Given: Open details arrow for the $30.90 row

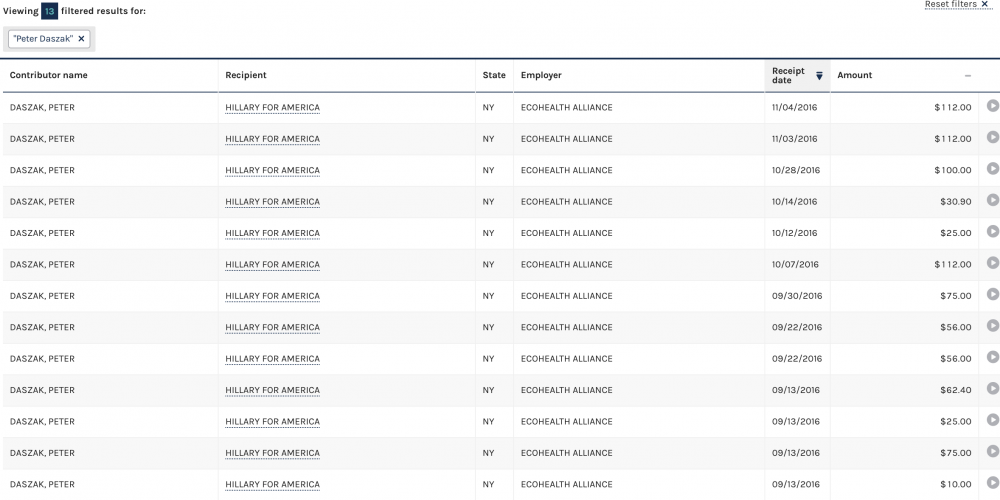Looking at the screenshot, I should [x=992, y=201].
